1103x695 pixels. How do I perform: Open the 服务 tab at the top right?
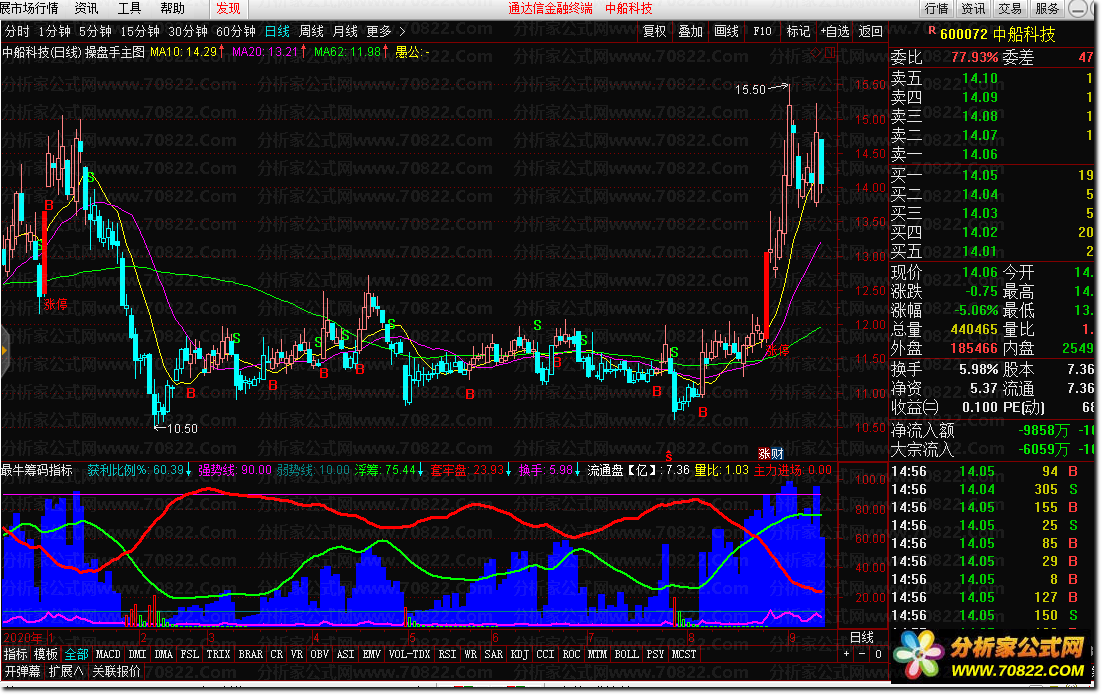coord(1047,8)
